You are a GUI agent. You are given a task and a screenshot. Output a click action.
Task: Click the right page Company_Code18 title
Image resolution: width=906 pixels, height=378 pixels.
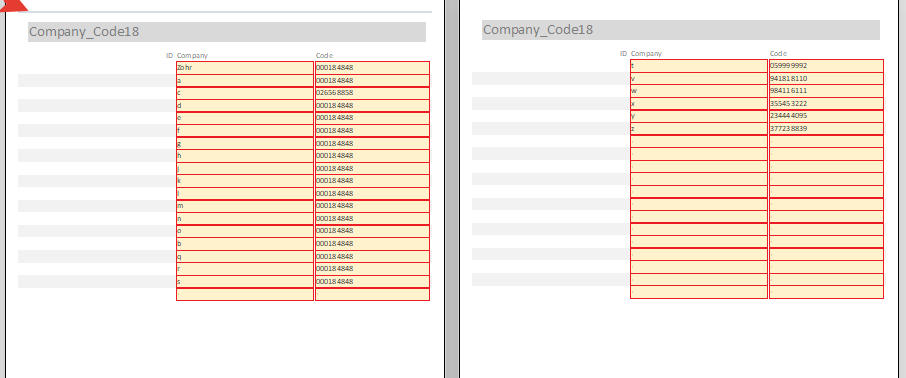click(x=538, y=29)
